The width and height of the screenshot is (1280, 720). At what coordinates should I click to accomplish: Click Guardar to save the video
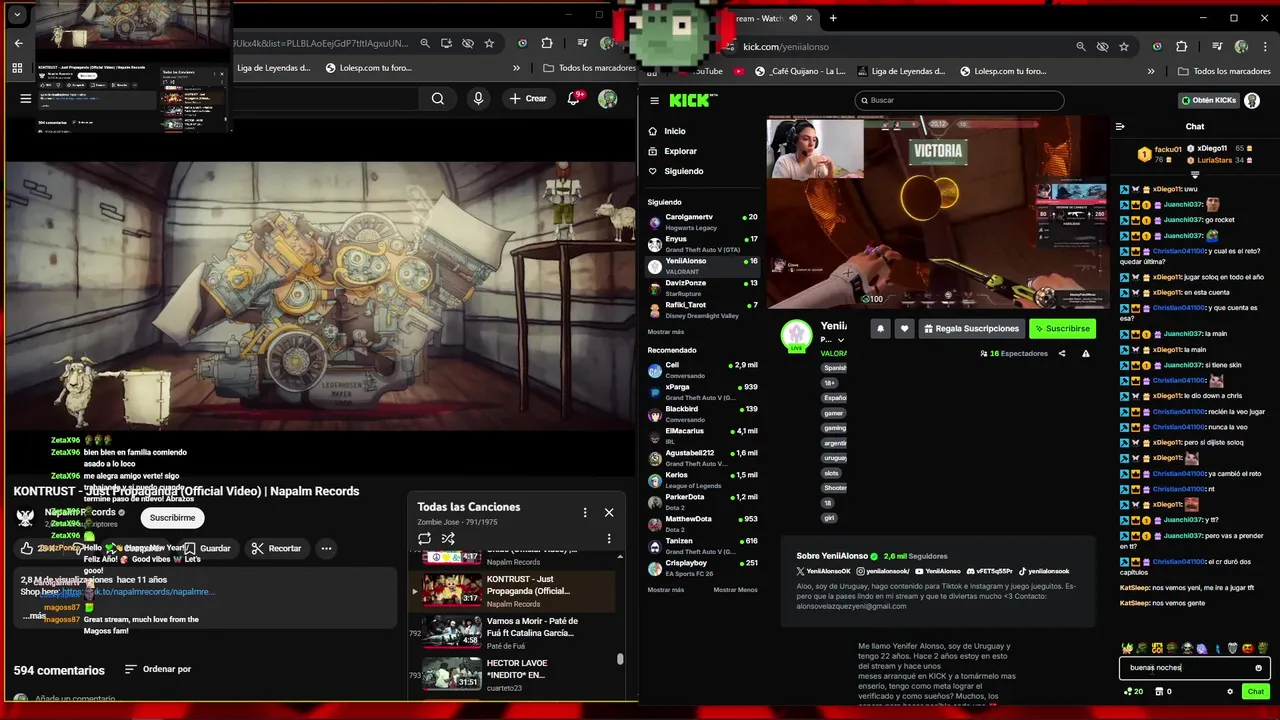click(x=207, y=548)
